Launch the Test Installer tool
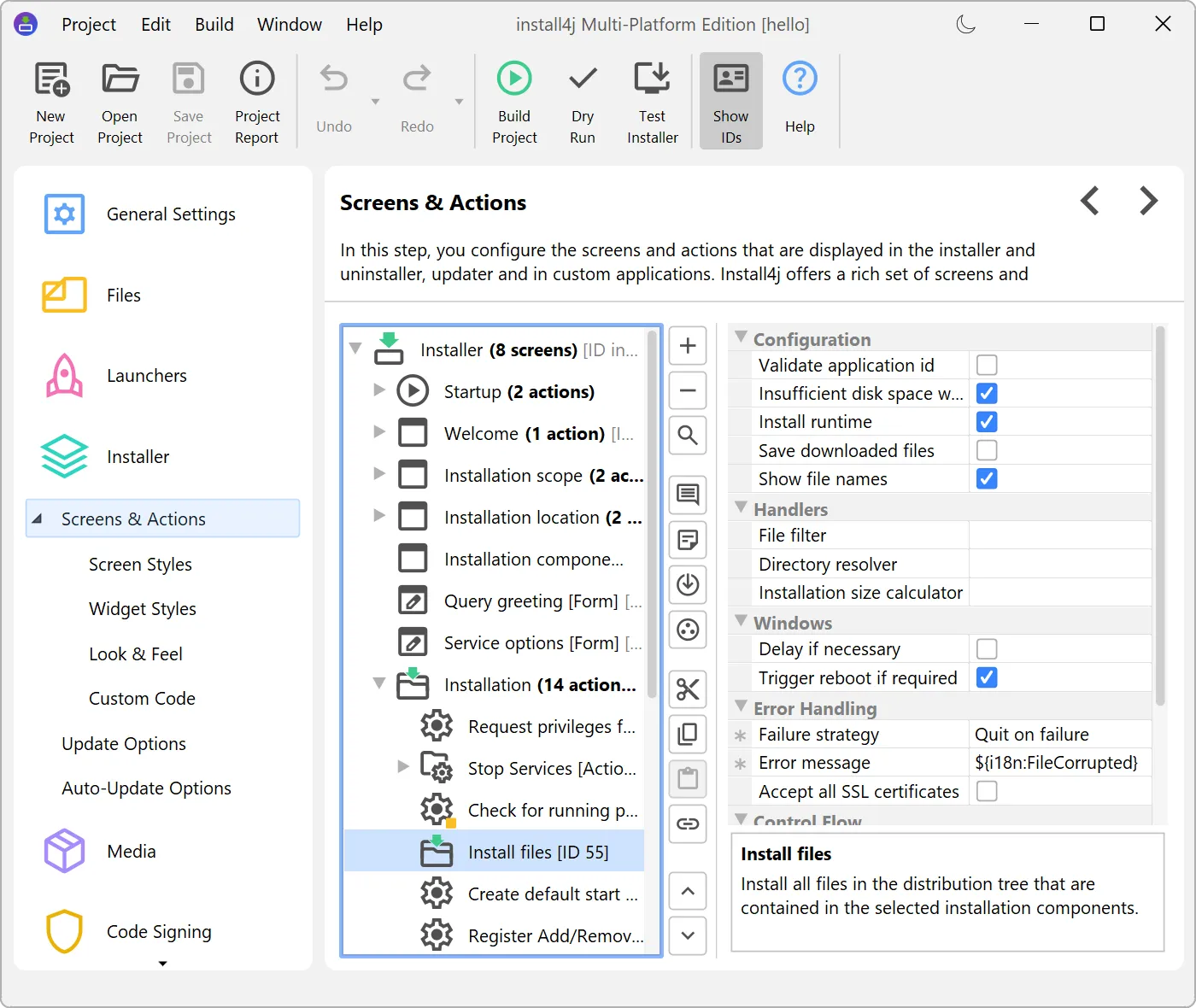 click(652, 100)
